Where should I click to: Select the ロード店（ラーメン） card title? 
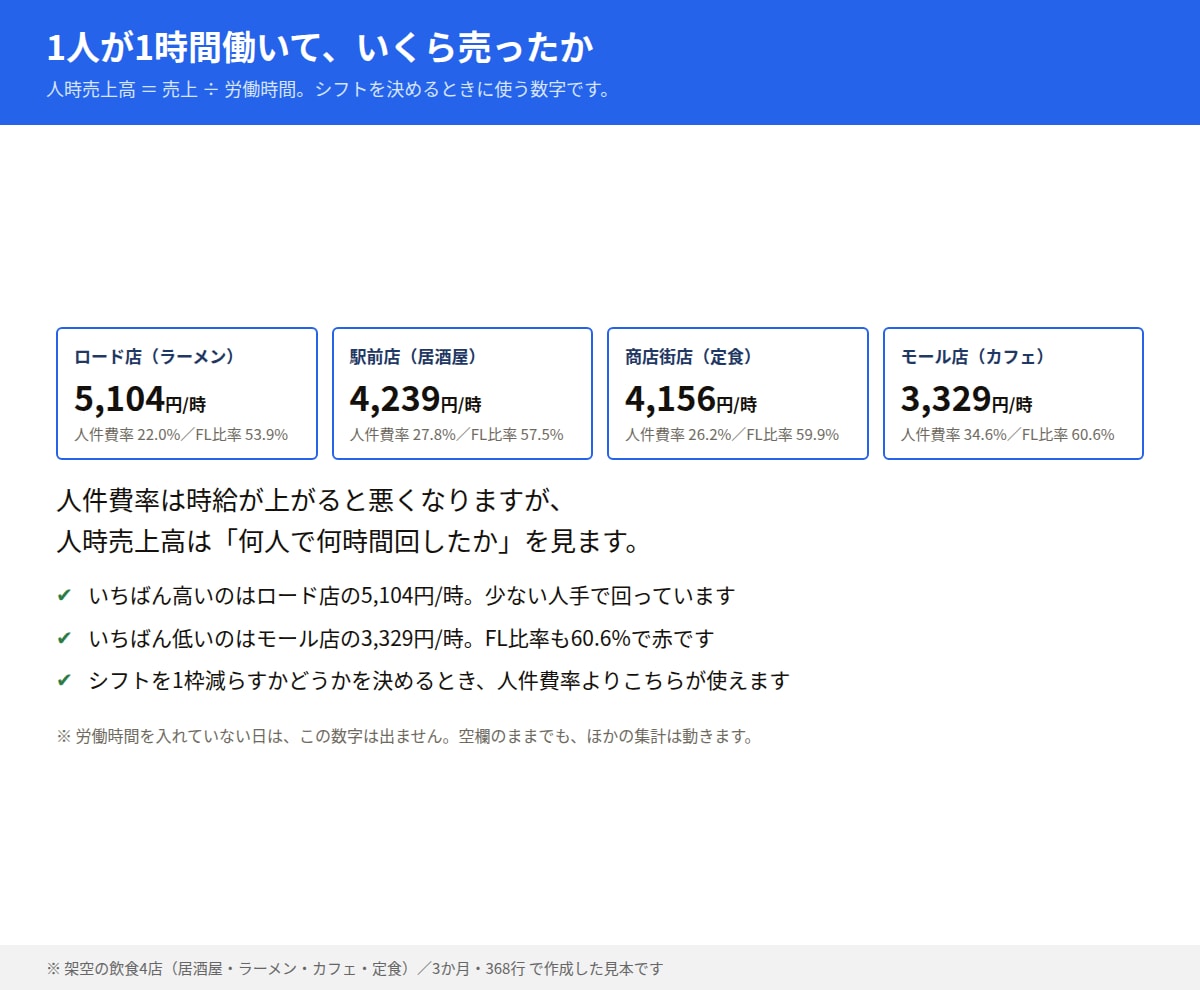coord(155,357)
